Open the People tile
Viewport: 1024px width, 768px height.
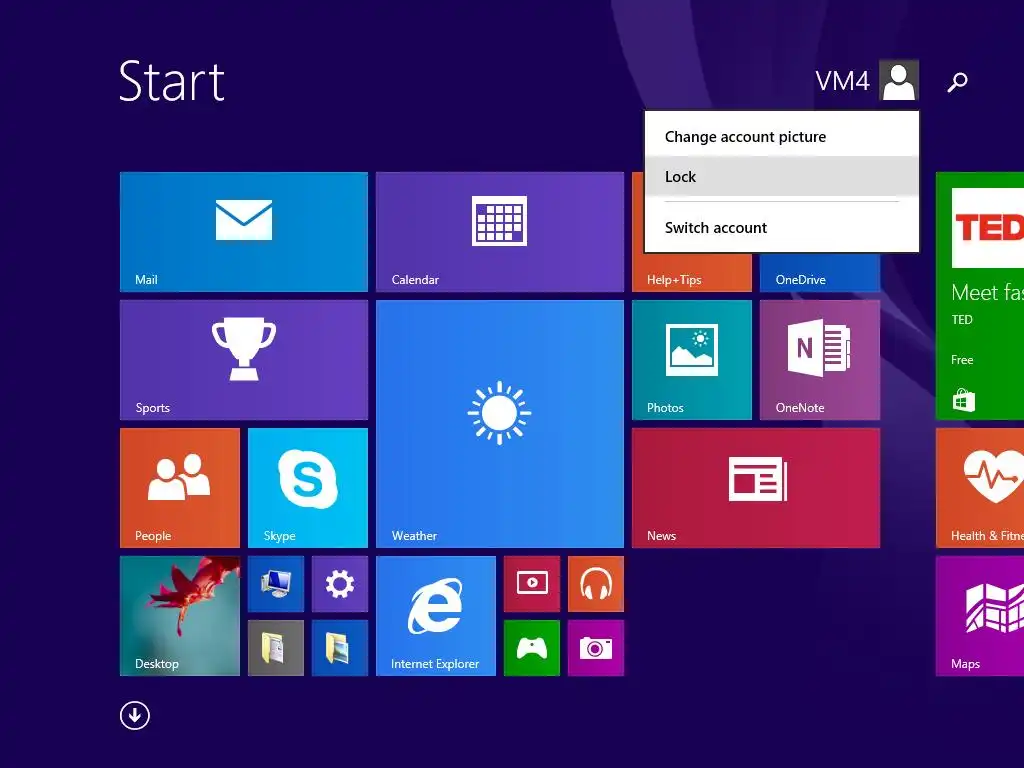click(180, 488)
